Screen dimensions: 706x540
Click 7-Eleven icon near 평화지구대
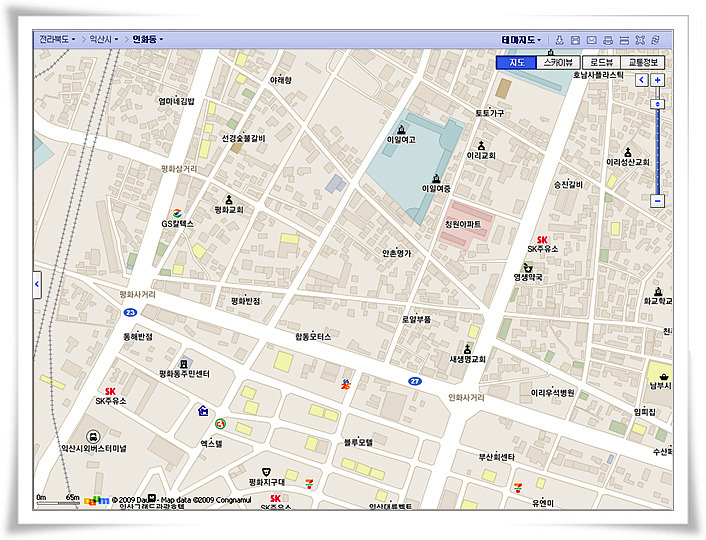click(x=309, y=484)
